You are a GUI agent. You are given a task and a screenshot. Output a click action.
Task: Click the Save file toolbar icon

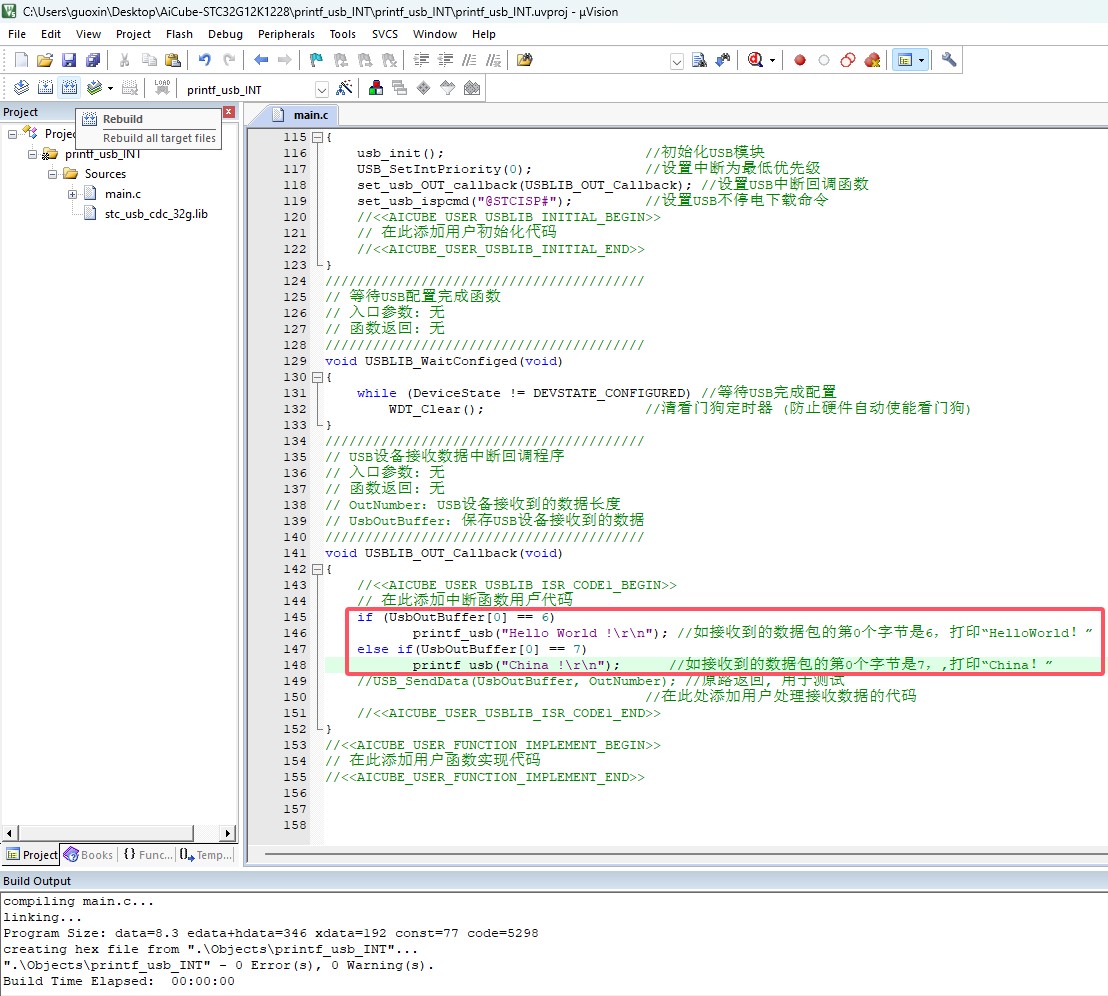click(x=69, y=60)
